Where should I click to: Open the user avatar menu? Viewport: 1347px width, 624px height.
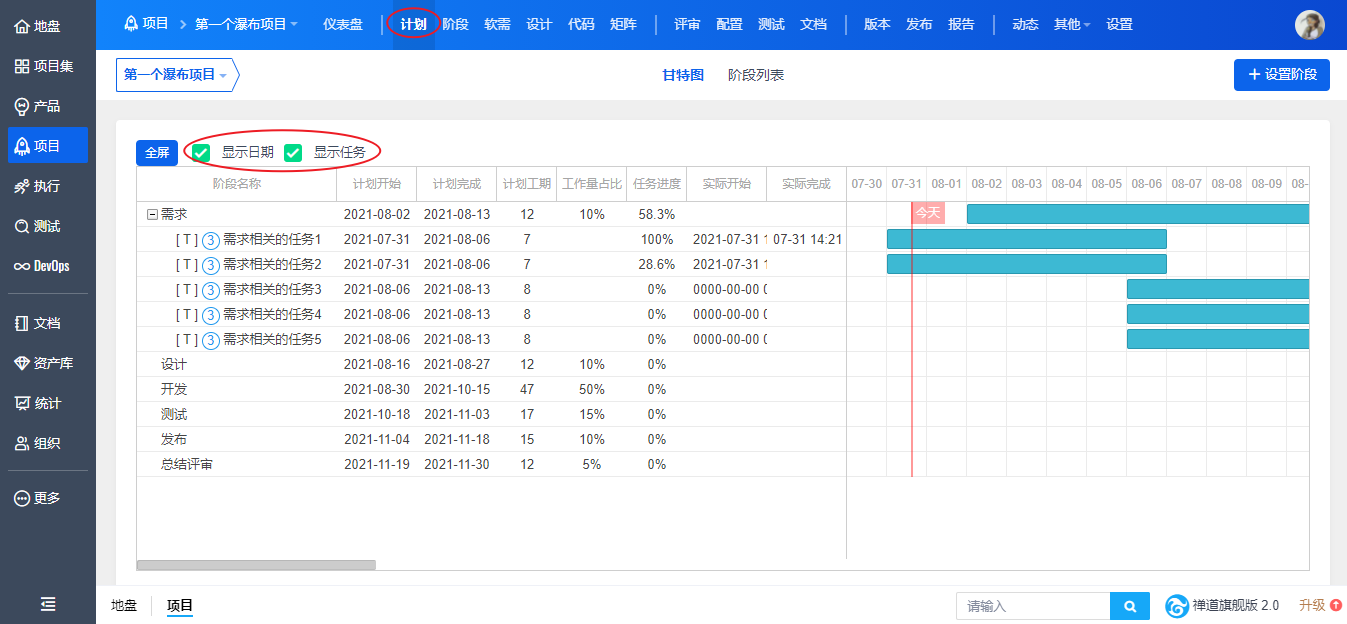point(1309,25)
